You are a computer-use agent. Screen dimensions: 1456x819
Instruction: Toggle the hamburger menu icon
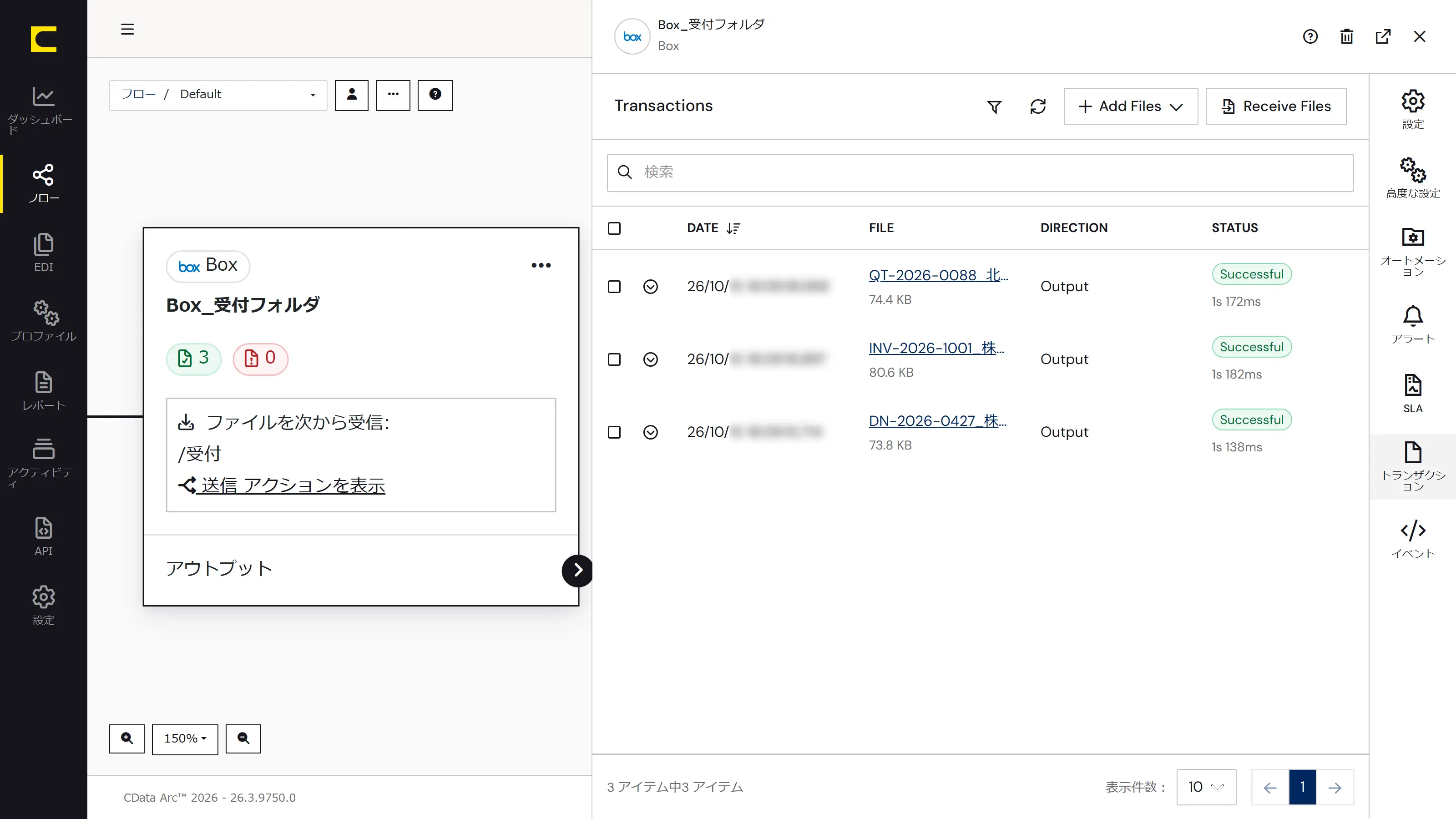click(127, 29)
